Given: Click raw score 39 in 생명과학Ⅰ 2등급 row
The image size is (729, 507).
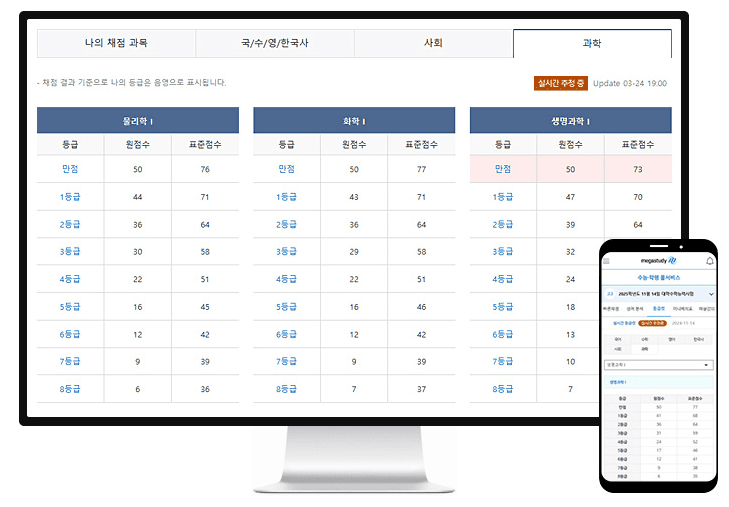Looking at the screenshot, I should click(x=570, y=224).
